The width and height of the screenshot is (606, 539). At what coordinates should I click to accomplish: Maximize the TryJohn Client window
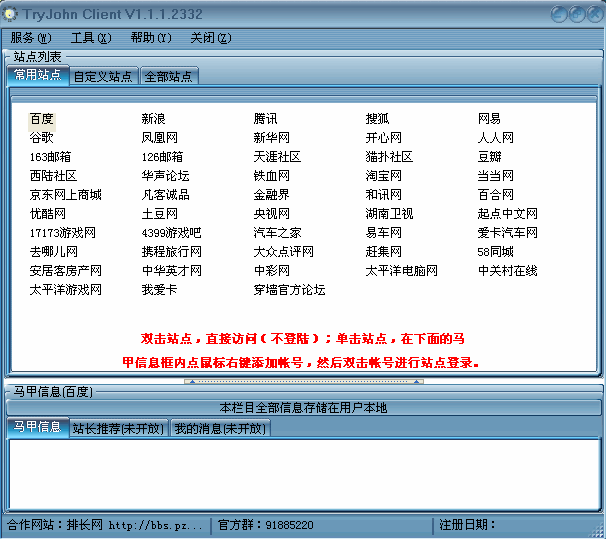577,14
